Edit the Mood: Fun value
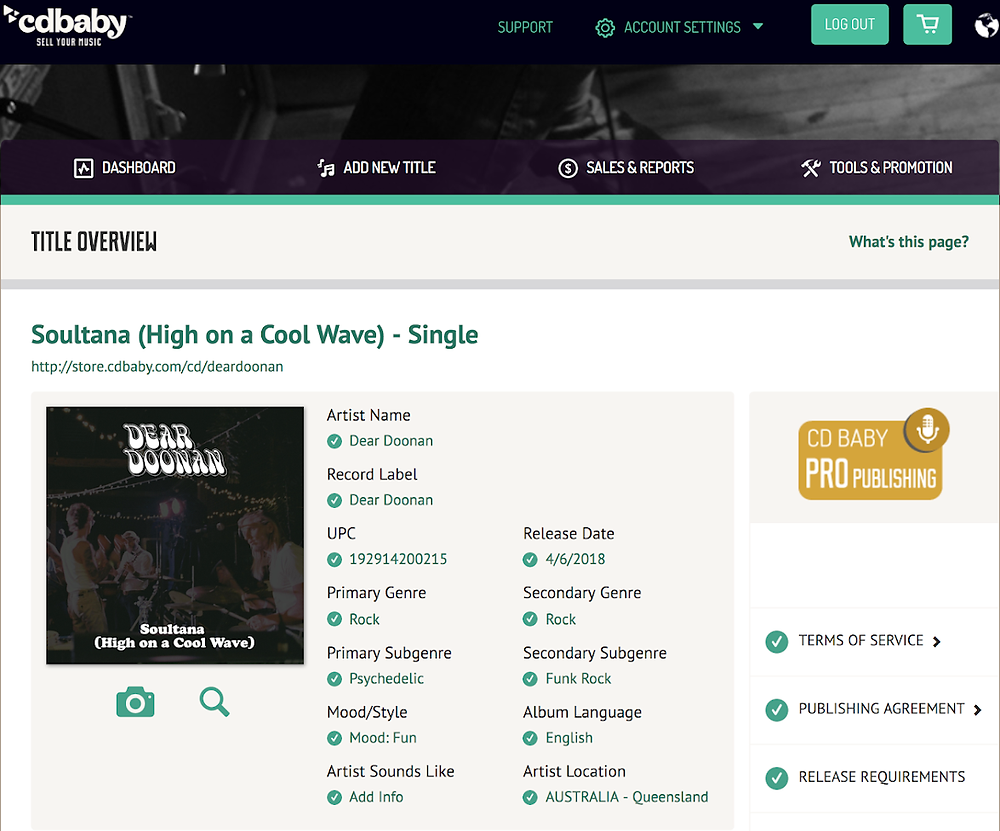1000x831 pixels. (383, 738)
